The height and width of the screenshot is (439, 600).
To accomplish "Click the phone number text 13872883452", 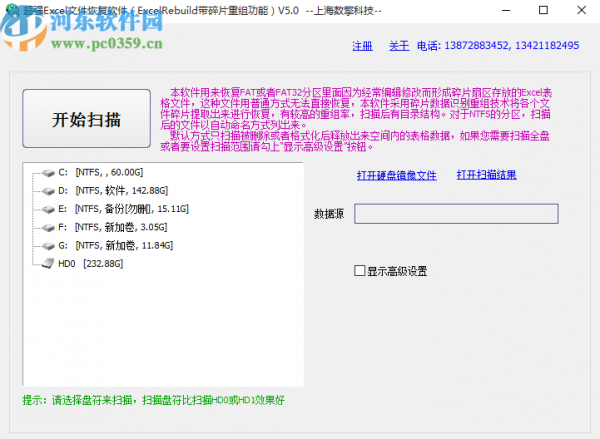I will click(x=476, y=46).
